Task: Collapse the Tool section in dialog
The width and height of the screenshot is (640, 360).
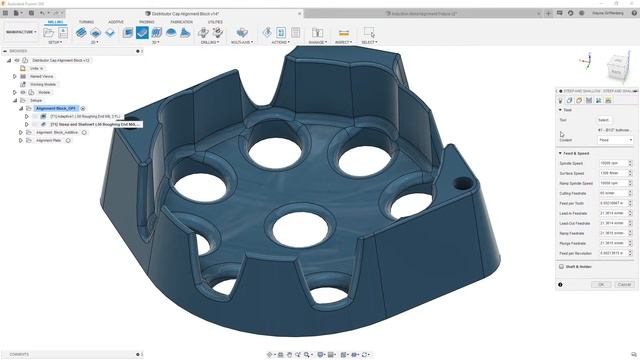Action: 560,110
